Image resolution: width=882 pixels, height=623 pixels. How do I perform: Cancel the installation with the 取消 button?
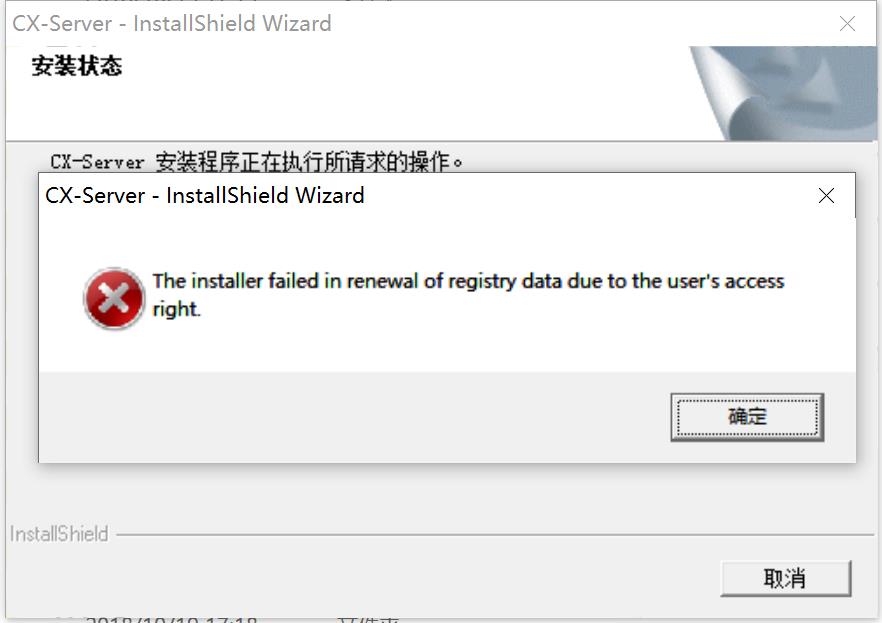pos(785,578)
